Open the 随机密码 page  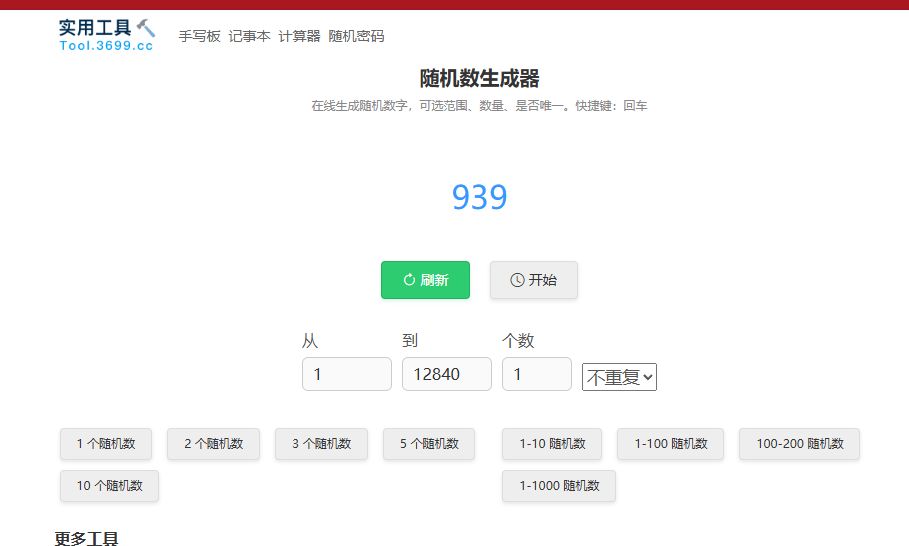click(356, 37)
